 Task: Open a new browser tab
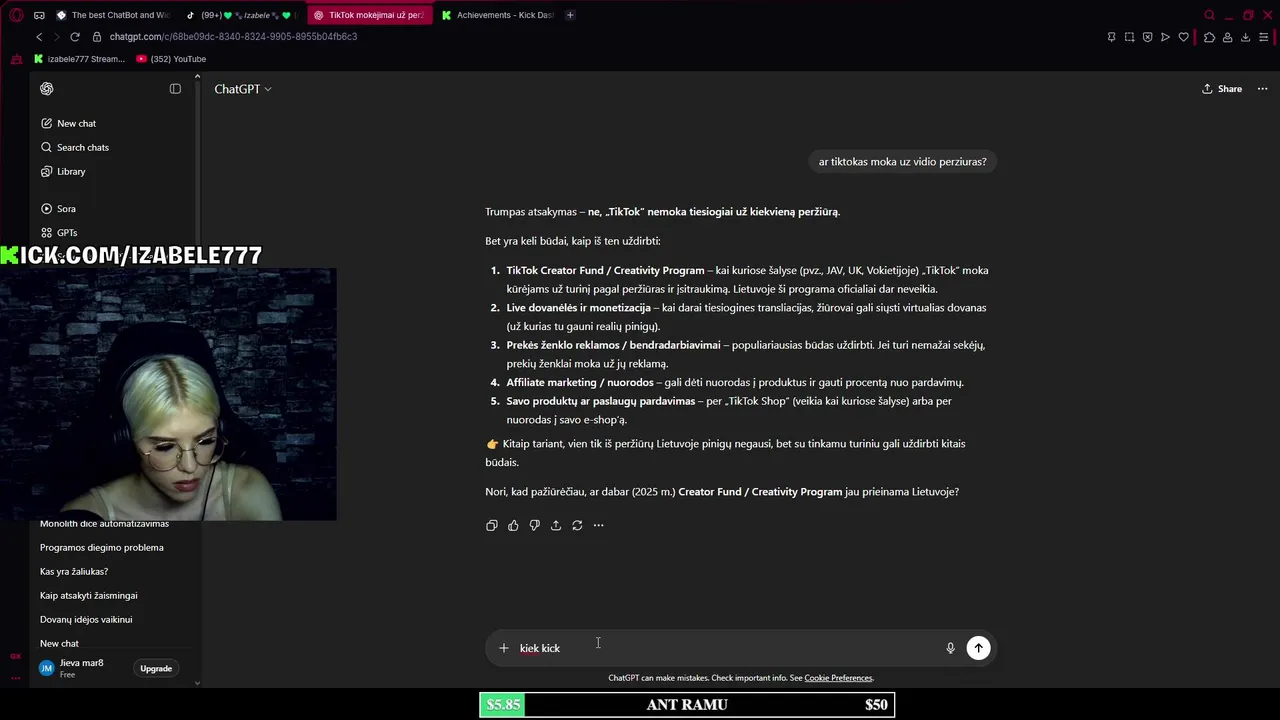pyautogui.click(x=570, y=15)
